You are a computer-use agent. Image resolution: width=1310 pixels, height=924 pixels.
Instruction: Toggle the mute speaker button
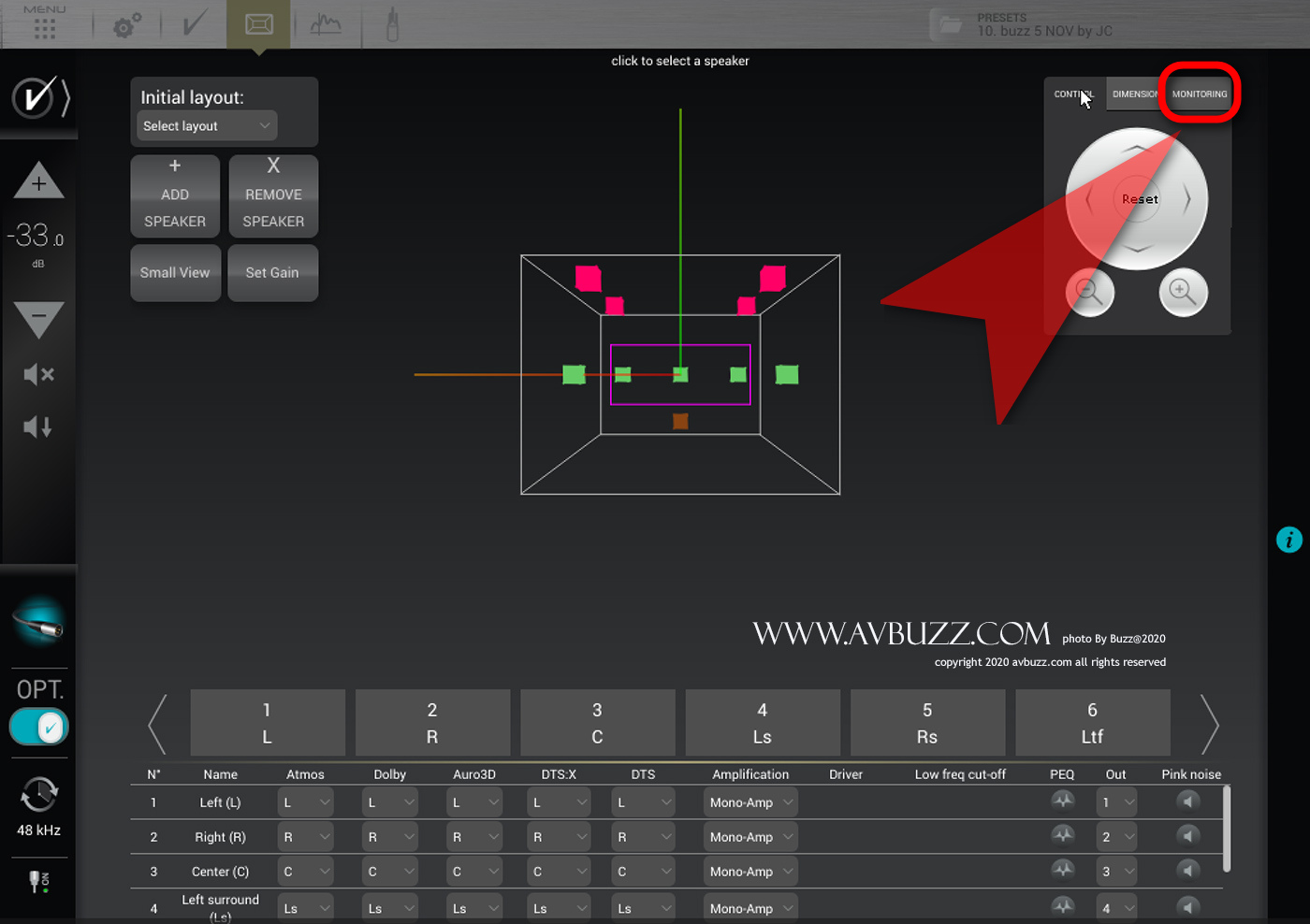coord(38,375)
